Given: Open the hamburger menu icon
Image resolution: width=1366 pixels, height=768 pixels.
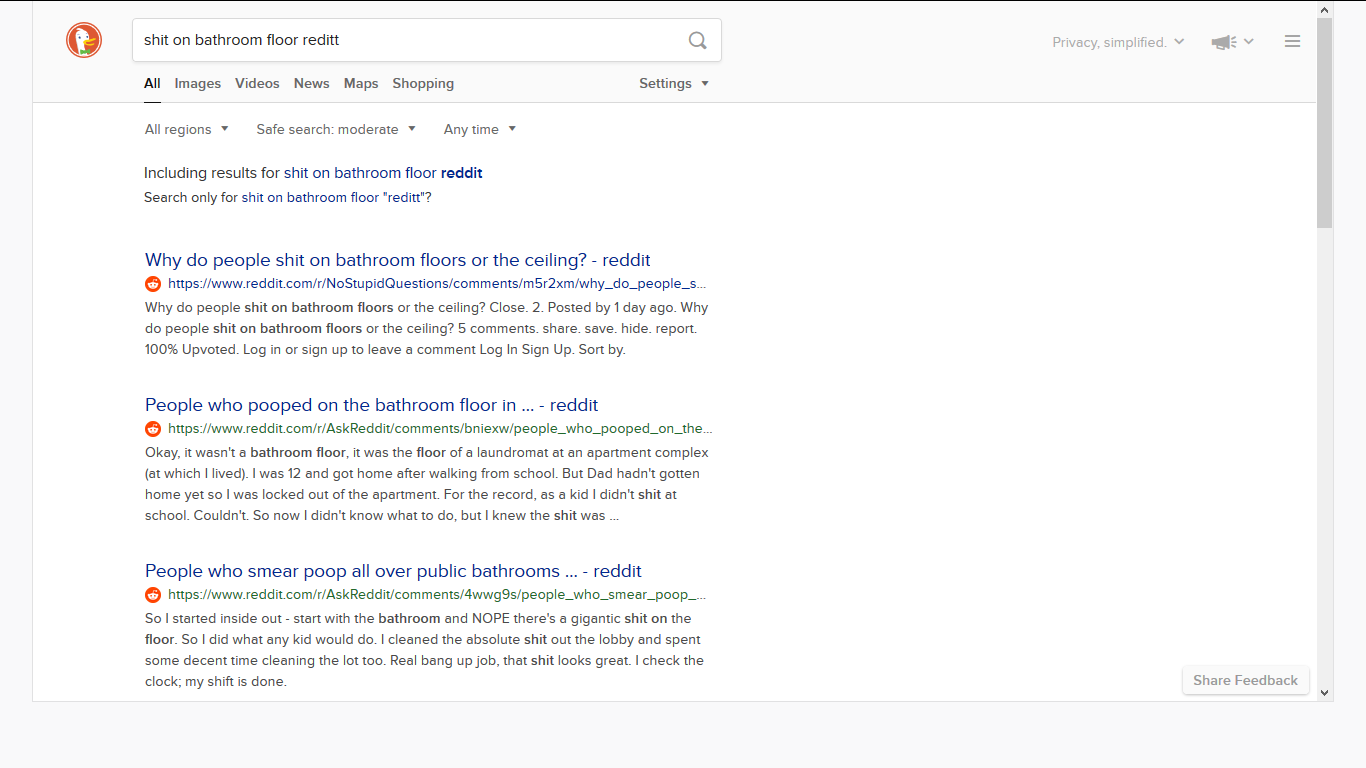Looking at the screenshot, I should (1292, 41).
